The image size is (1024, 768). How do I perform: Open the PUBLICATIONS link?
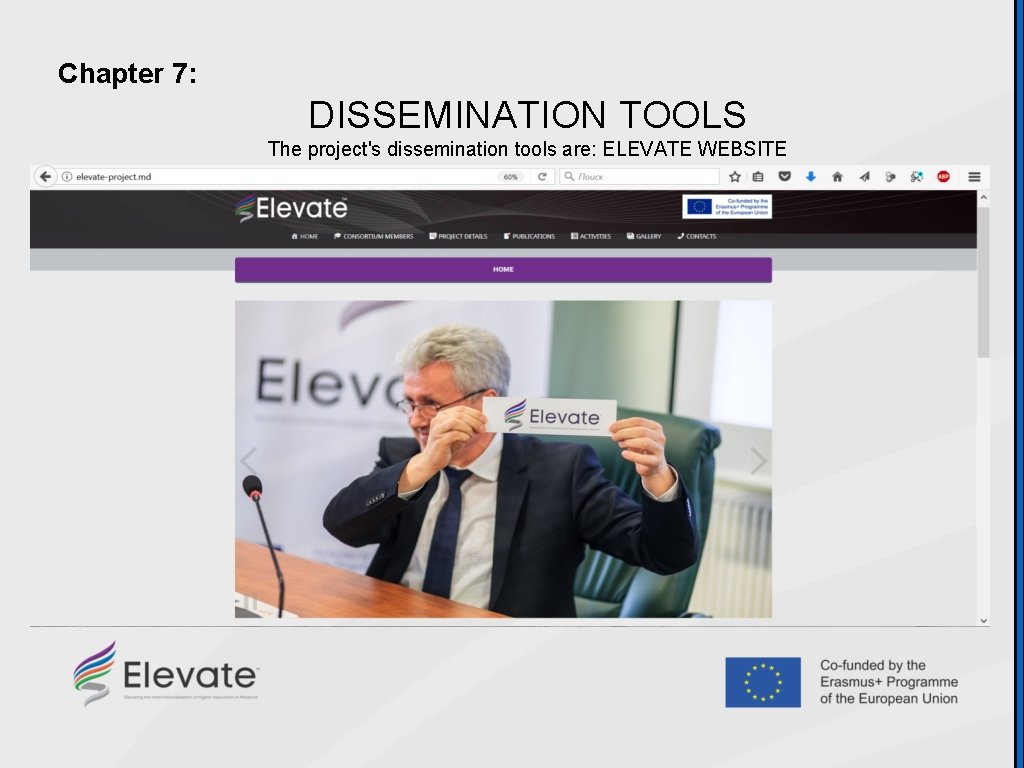coord(529,236)
